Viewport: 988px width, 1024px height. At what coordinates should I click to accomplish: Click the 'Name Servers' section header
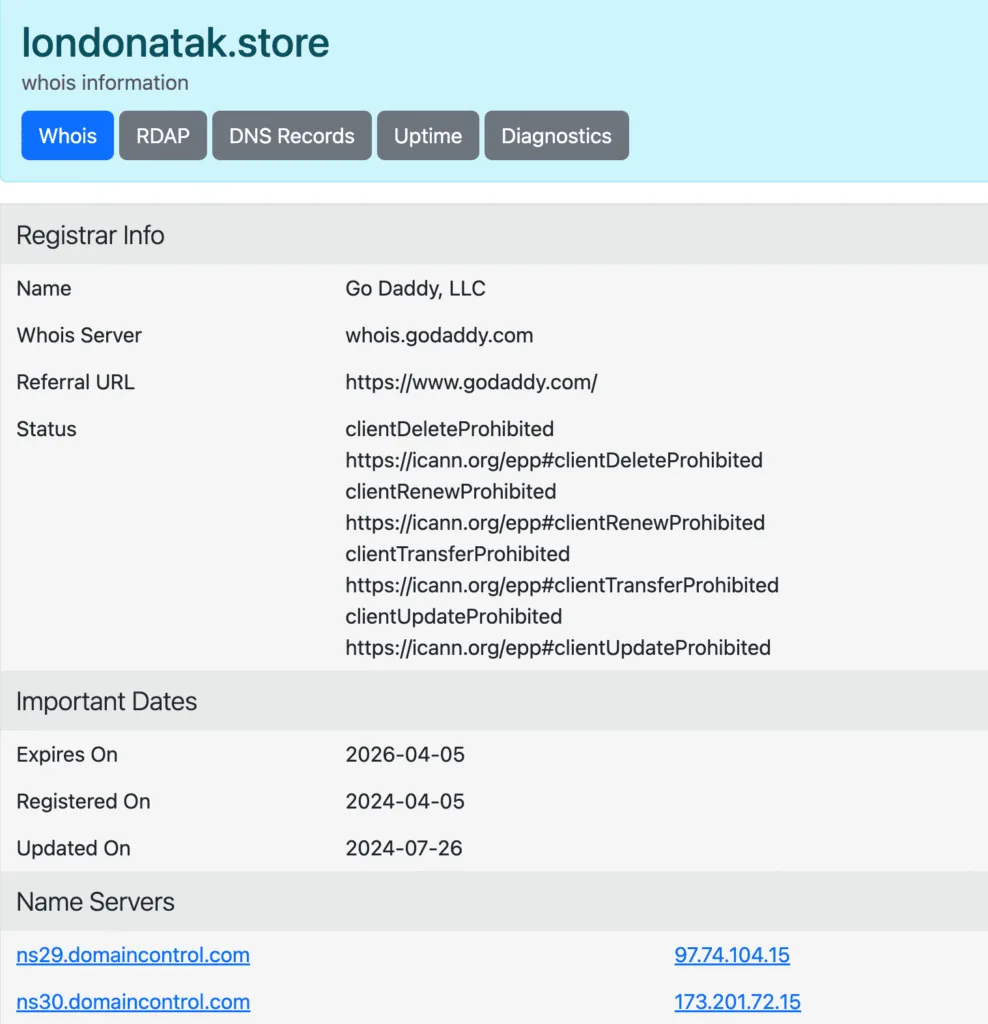click(95, 902)
